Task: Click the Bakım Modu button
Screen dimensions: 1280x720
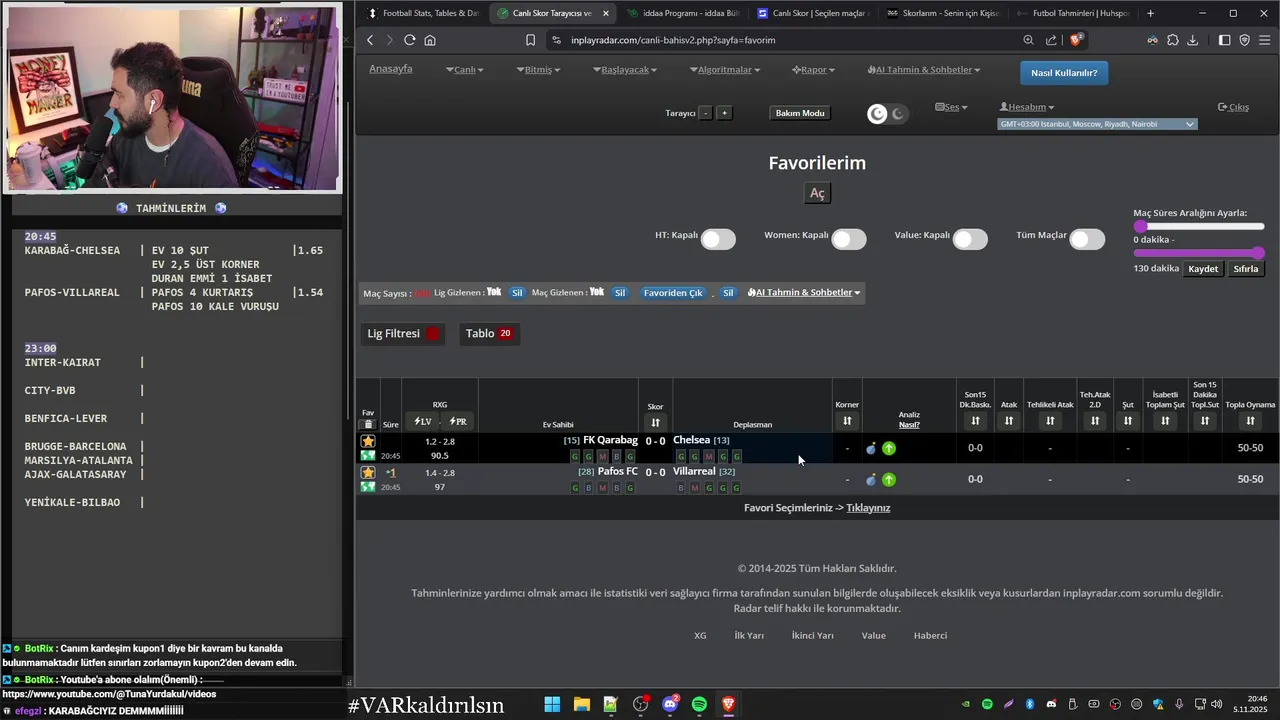Action: click(800, 113)
